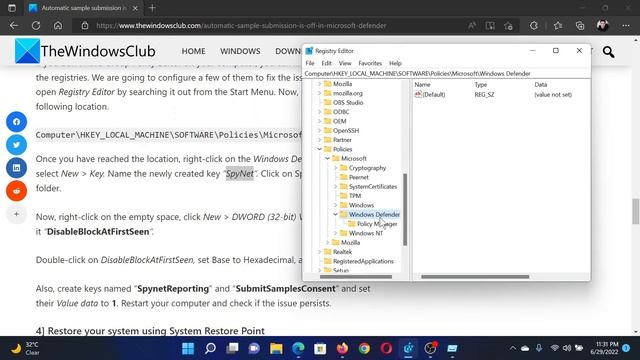Expand the SystemCertificates key

(335, 187)
